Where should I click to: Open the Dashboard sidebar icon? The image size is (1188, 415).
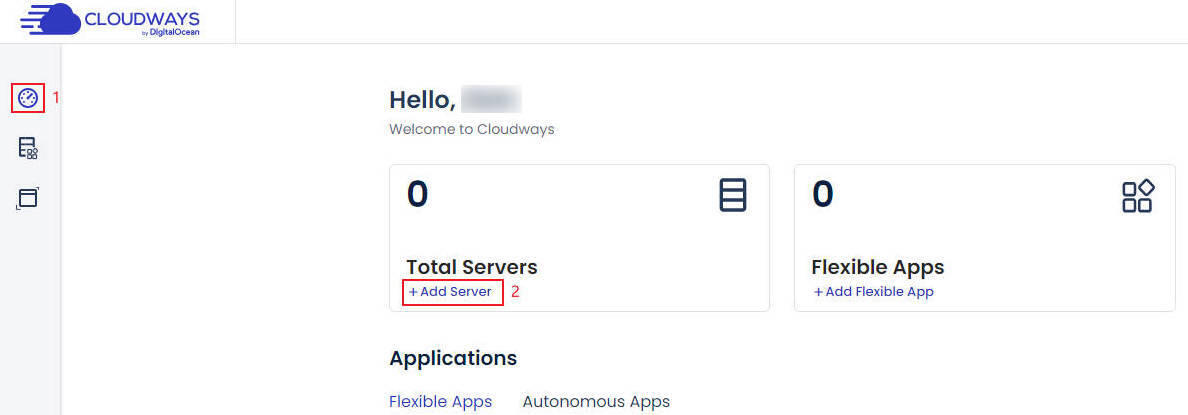point(28,98)
